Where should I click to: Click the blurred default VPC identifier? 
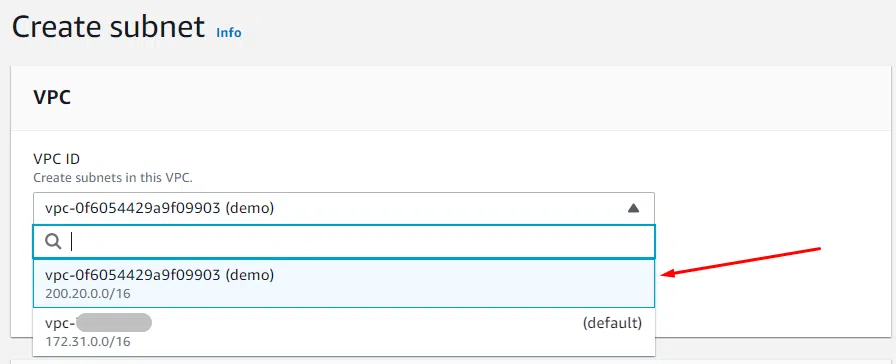pos(113,323)
